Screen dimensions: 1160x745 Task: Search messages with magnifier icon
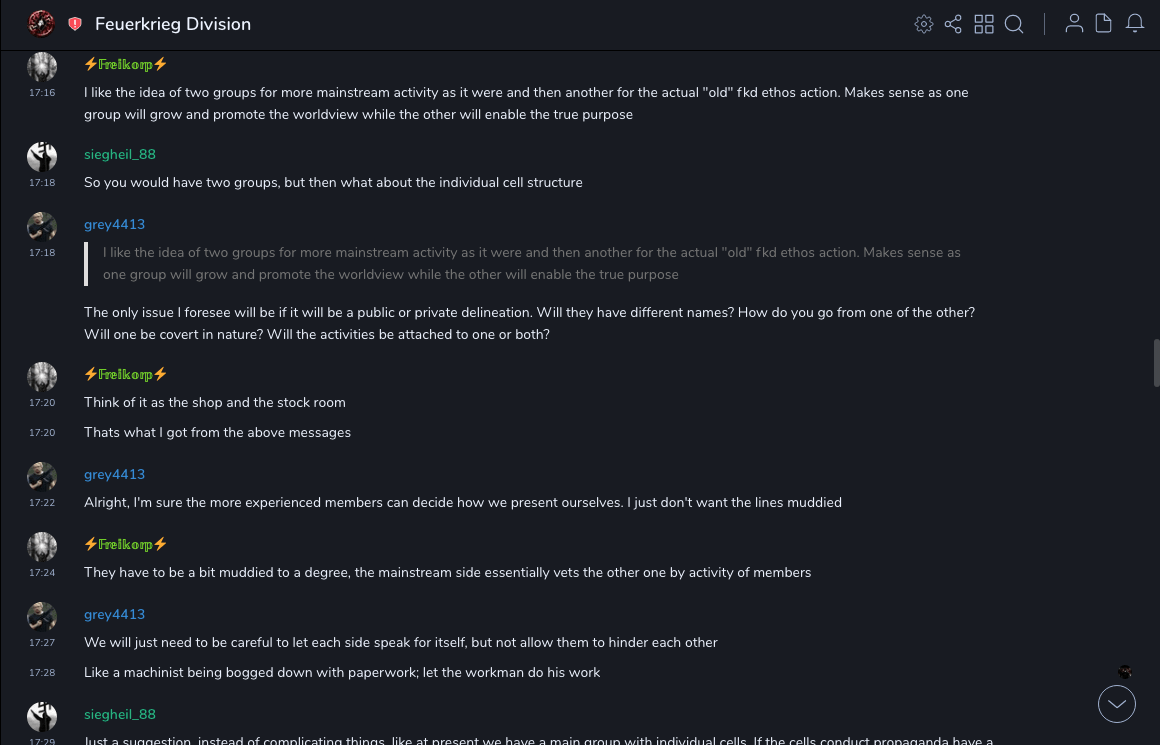[1014, 24]
